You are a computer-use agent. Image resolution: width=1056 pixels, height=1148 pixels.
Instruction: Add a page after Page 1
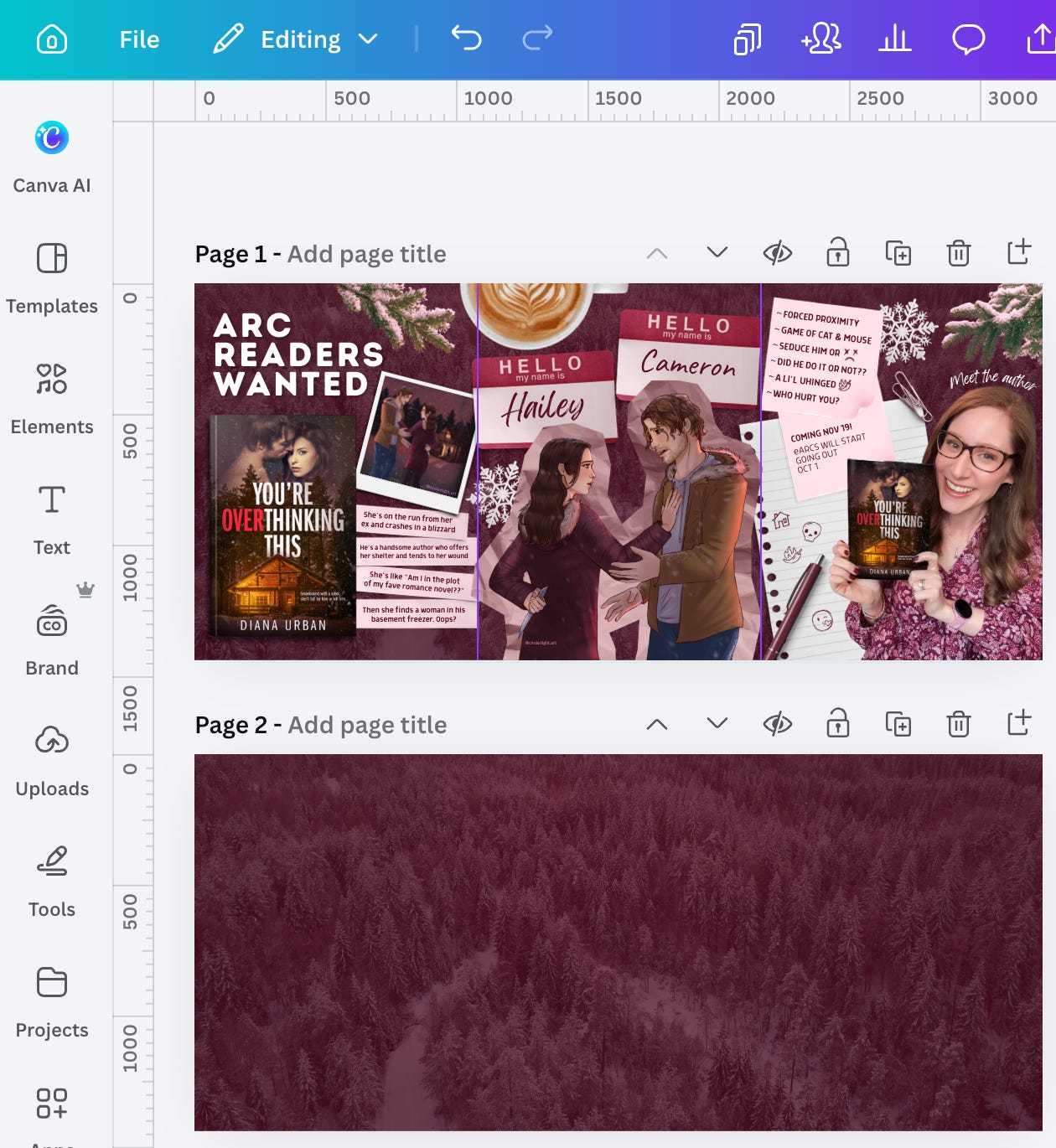(x=1019, y=251)
